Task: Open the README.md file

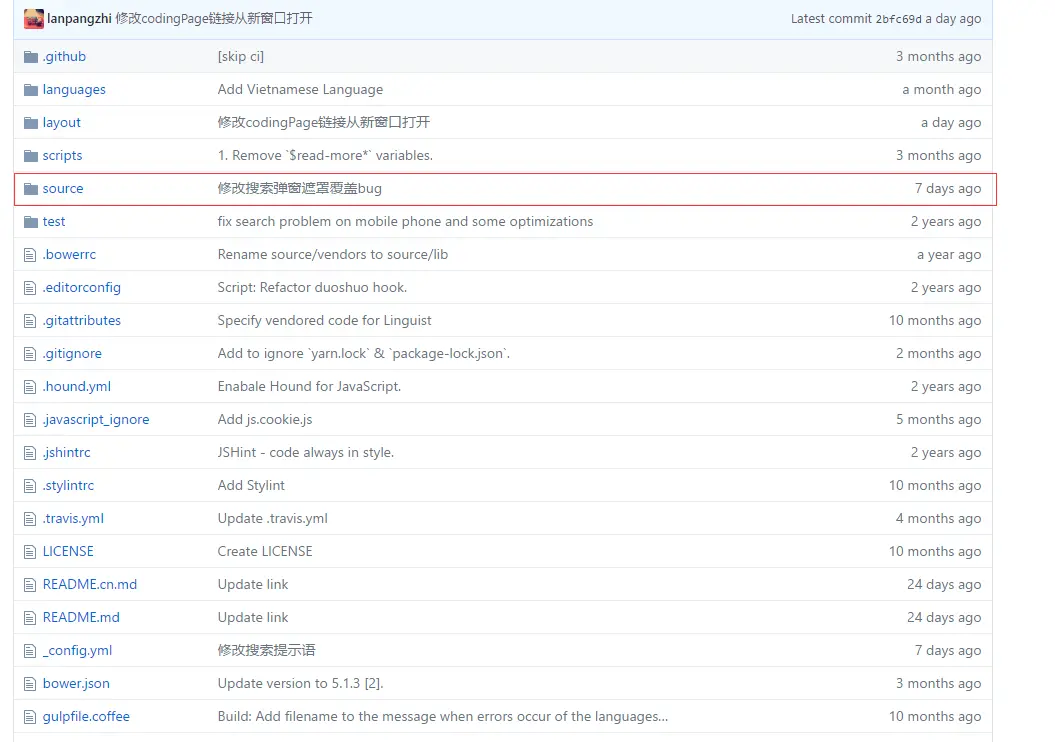Action: pos(81,617)
